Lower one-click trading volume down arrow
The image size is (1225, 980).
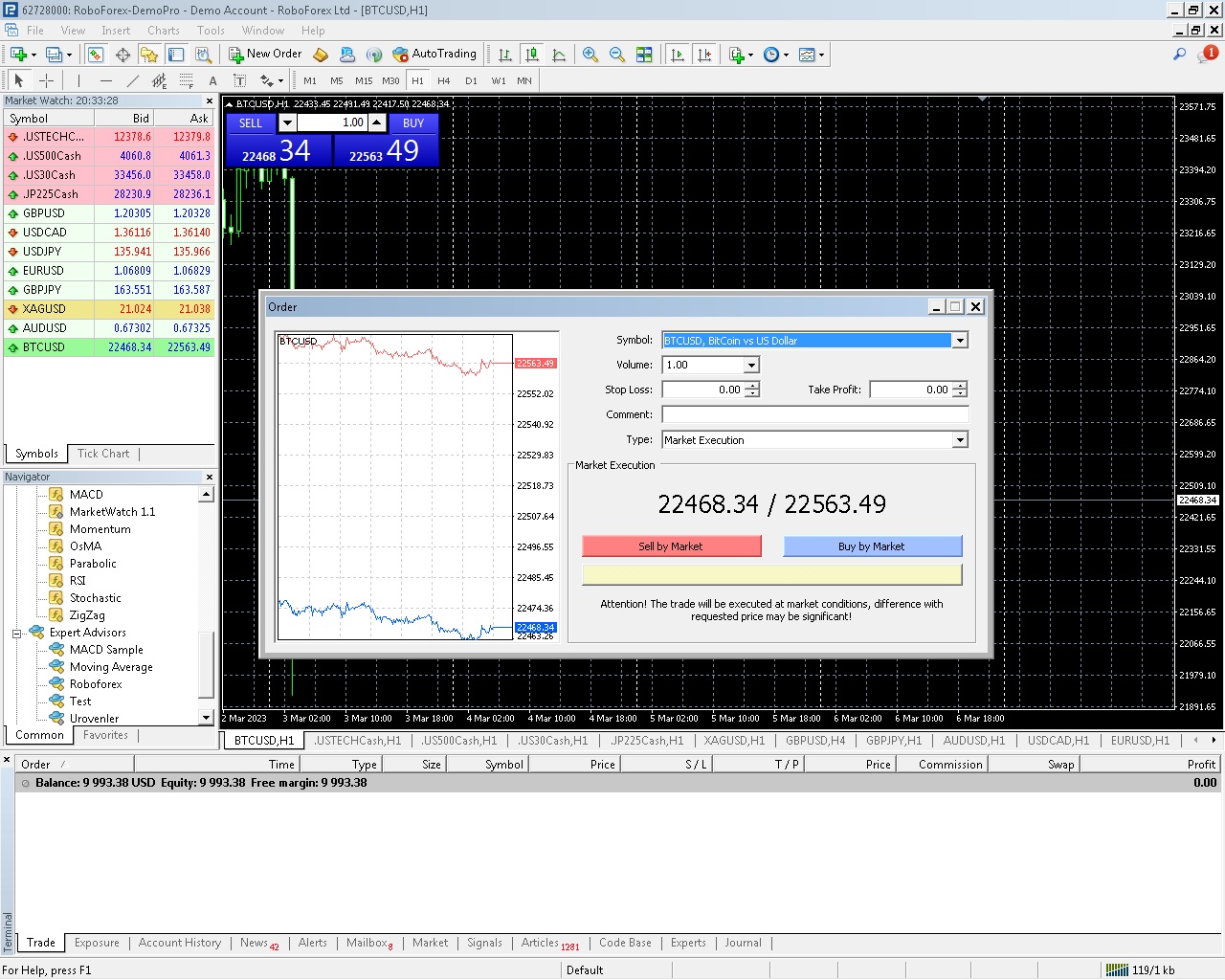[x=287, y=122]
